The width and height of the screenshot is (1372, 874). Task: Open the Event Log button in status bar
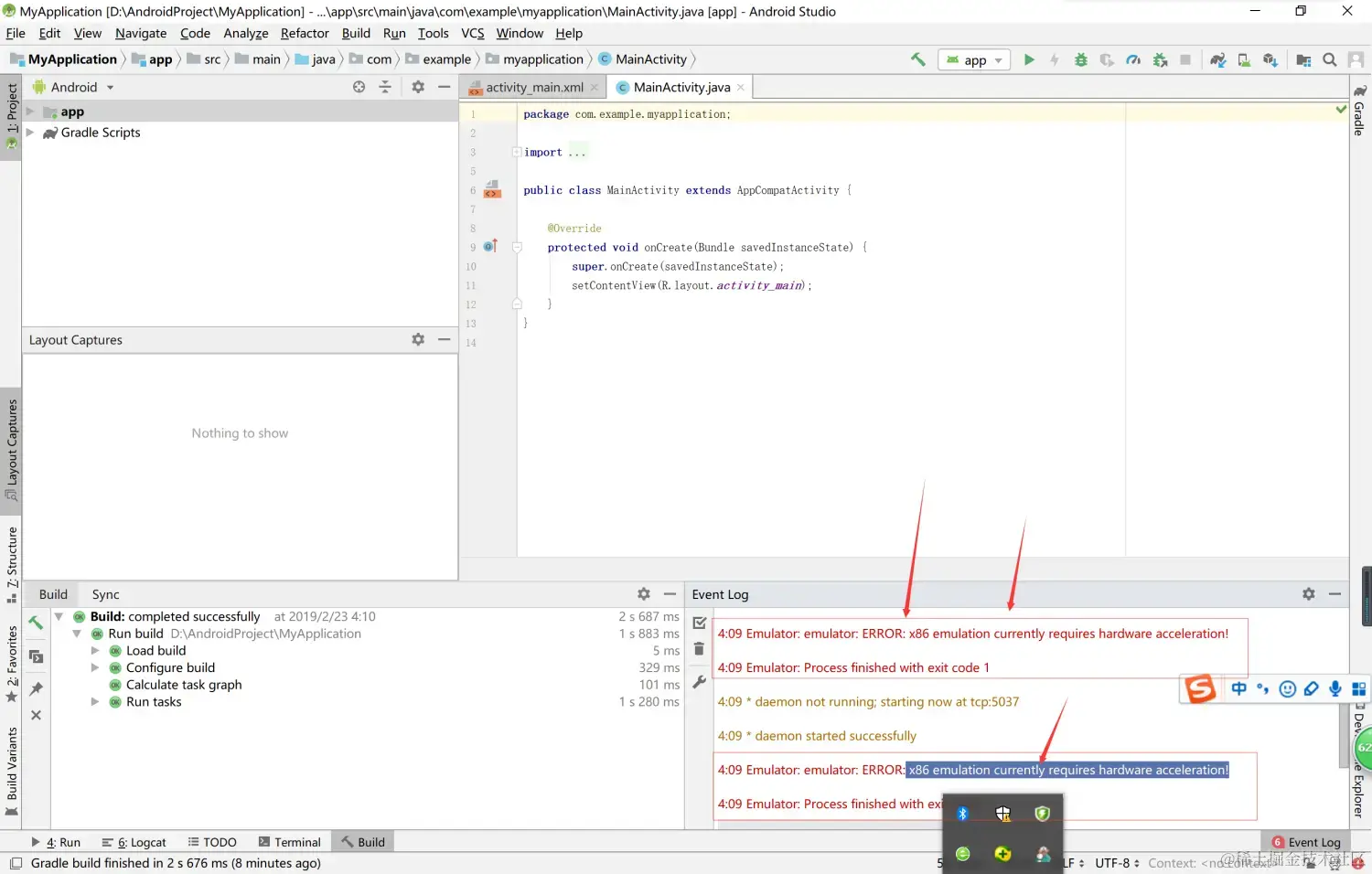pyautogui.click(x=1306, y=842)
